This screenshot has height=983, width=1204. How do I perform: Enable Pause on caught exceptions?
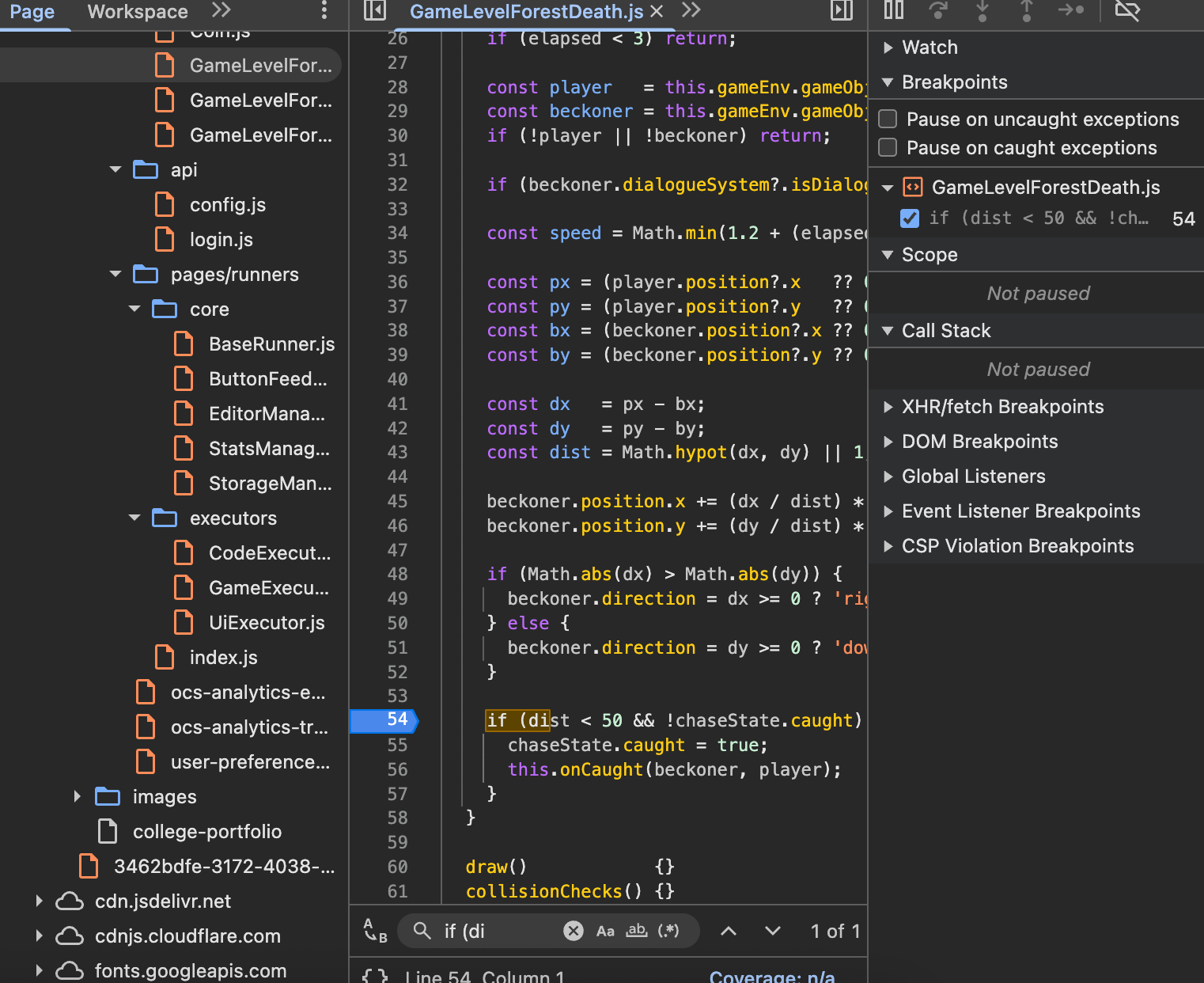point(888,147)
